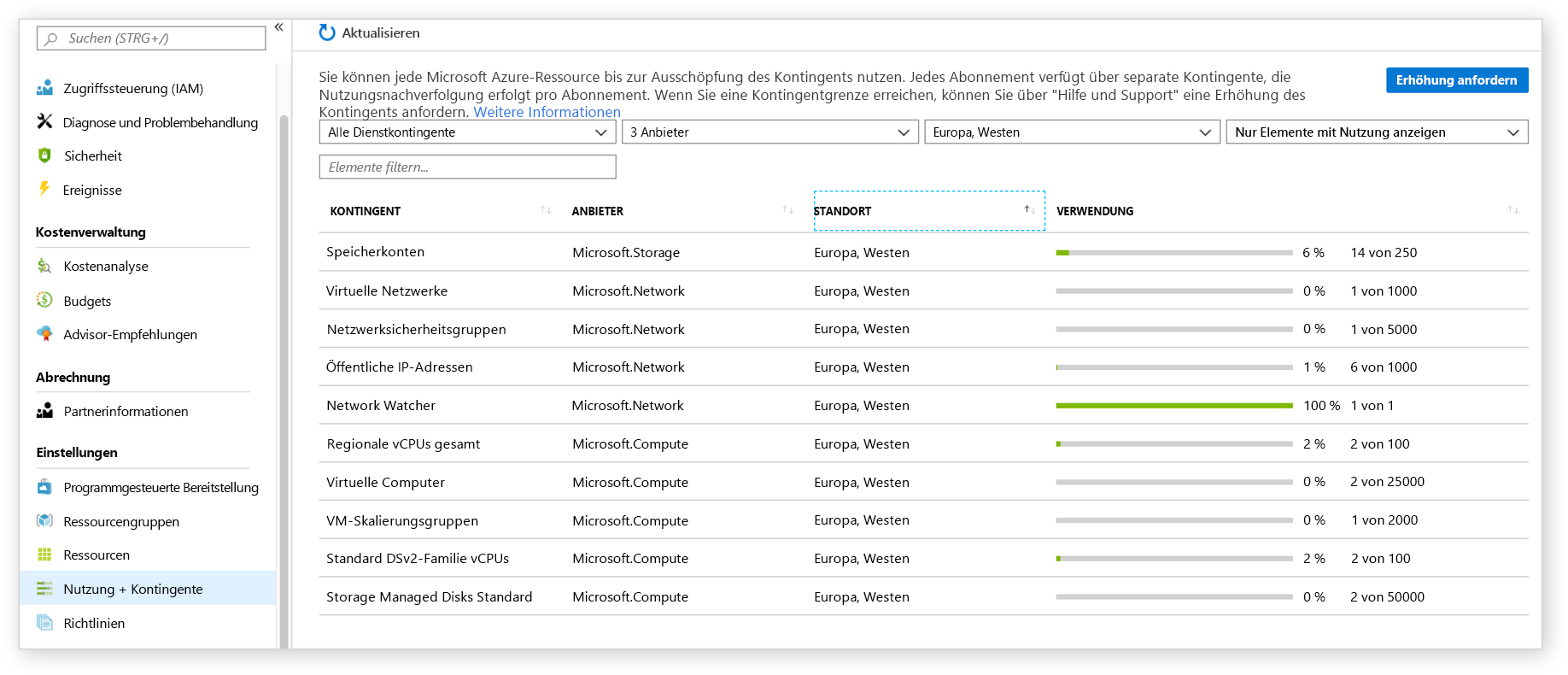Open the Europa, Westen location dropdown
The height and width of the screenshot is (675, 1568).
[x=1072, y=132]
